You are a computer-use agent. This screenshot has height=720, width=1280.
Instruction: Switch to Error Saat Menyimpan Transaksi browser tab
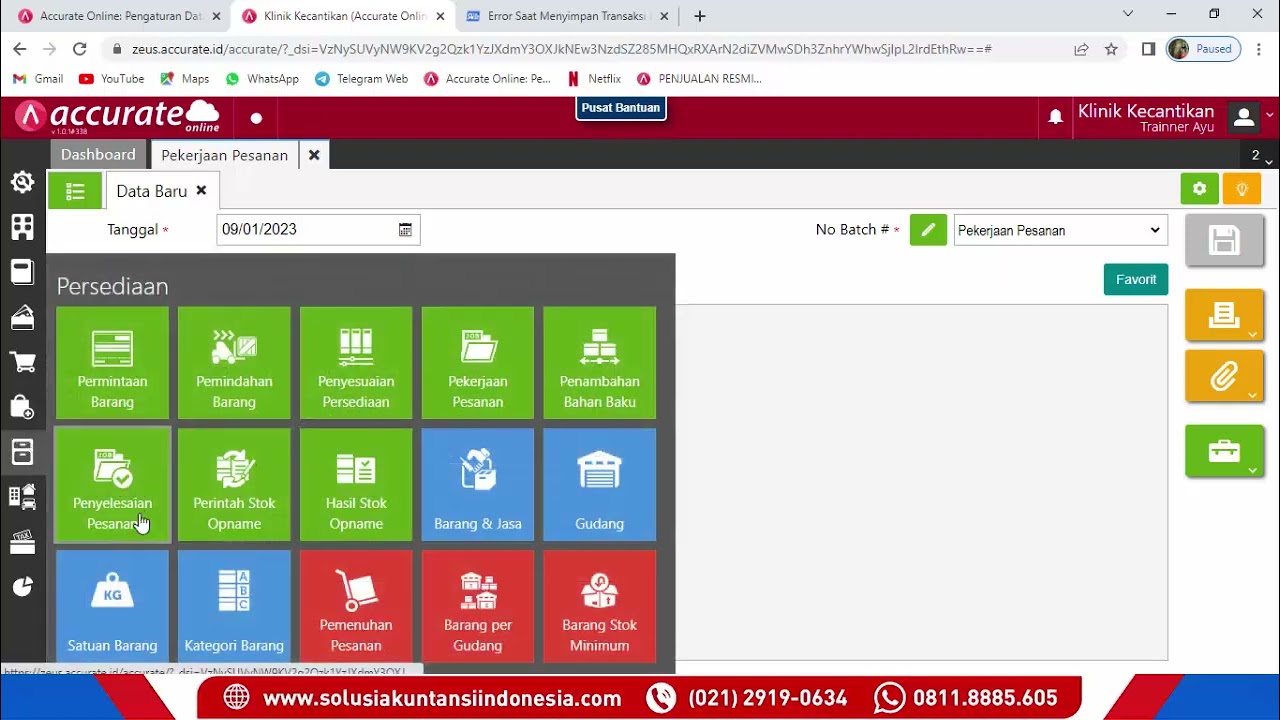click(x=565, y=16)
